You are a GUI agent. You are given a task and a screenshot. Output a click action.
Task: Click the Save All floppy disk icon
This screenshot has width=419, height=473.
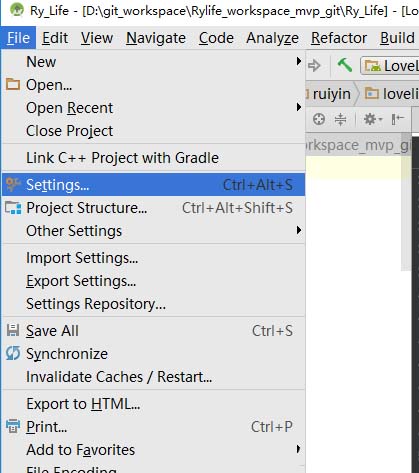(x=13, y=330)
